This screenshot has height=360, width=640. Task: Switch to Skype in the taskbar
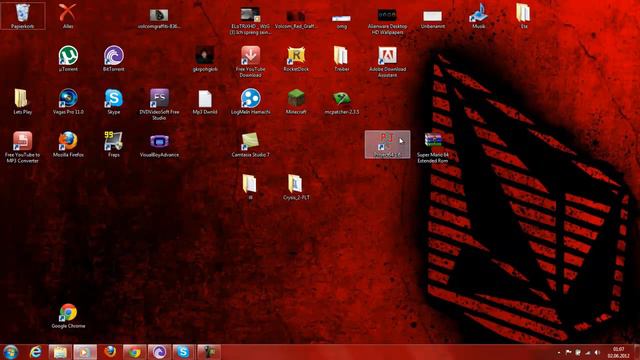pos(183,352)
